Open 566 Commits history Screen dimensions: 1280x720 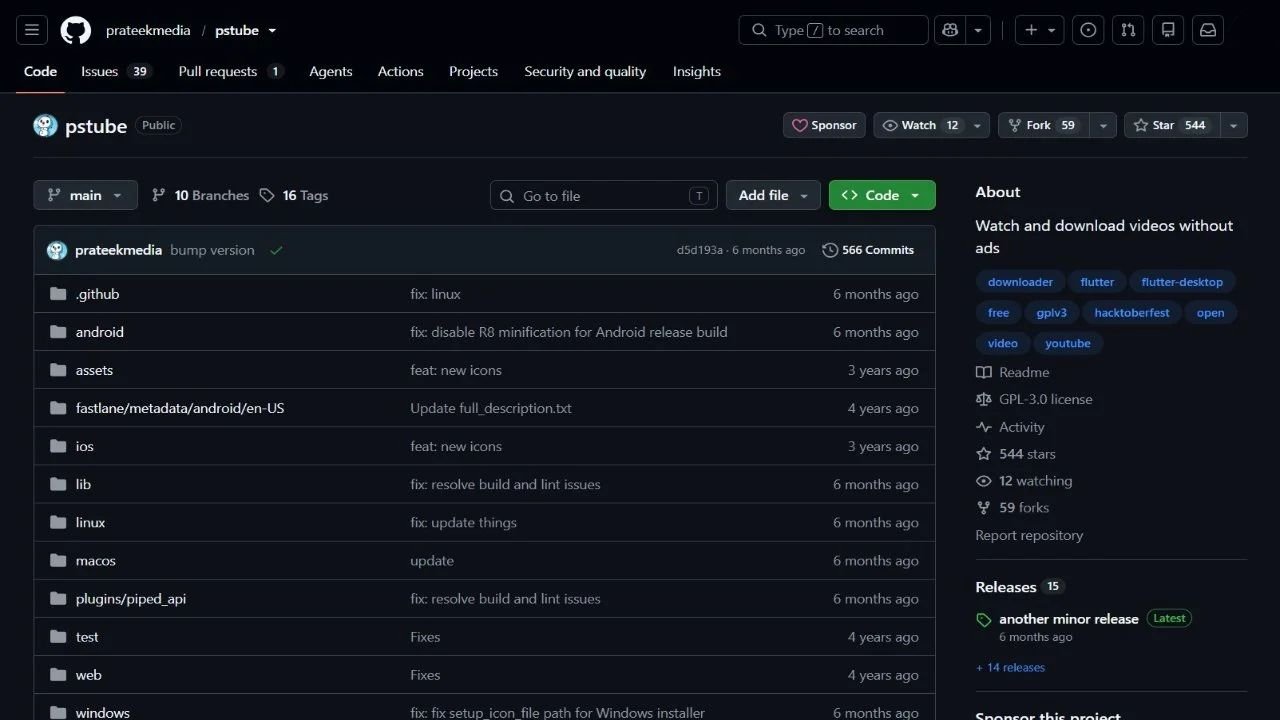[x=868, y=250]
